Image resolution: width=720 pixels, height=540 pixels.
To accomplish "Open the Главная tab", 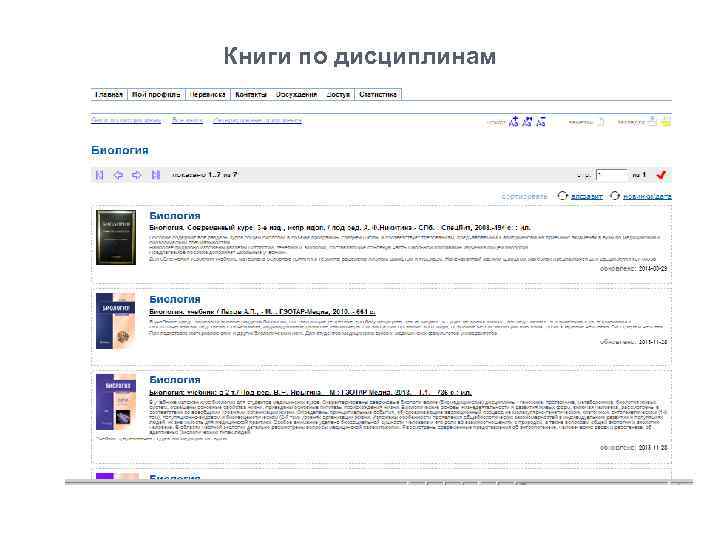I will pyautogui.click(x=109, y=94).
